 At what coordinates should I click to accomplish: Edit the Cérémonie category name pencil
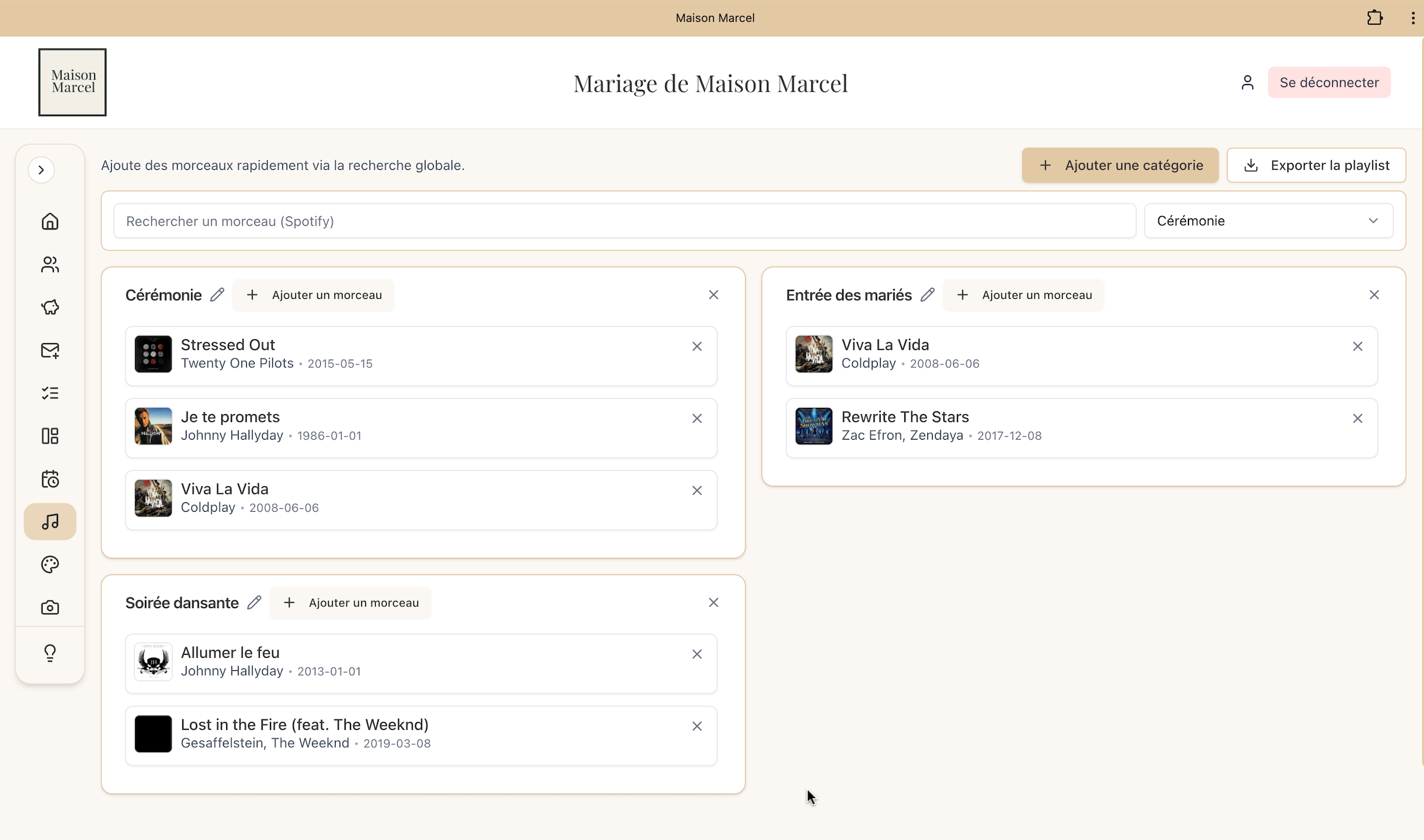217,295
